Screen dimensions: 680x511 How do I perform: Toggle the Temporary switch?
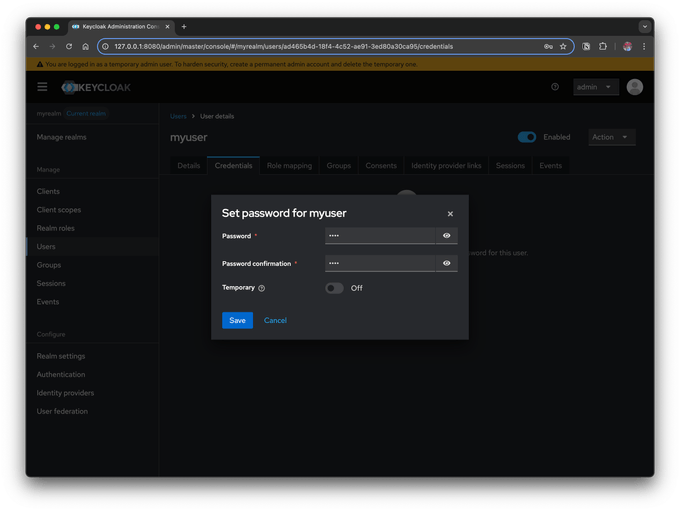pos(334,288)
